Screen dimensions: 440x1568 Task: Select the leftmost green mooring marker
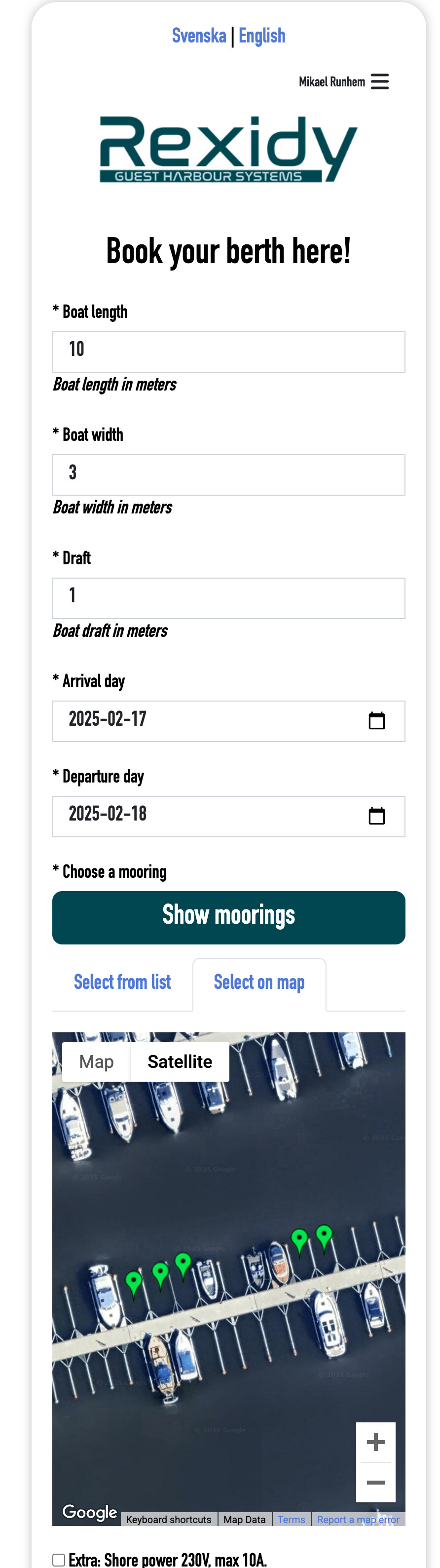(x=133, y=1285)
